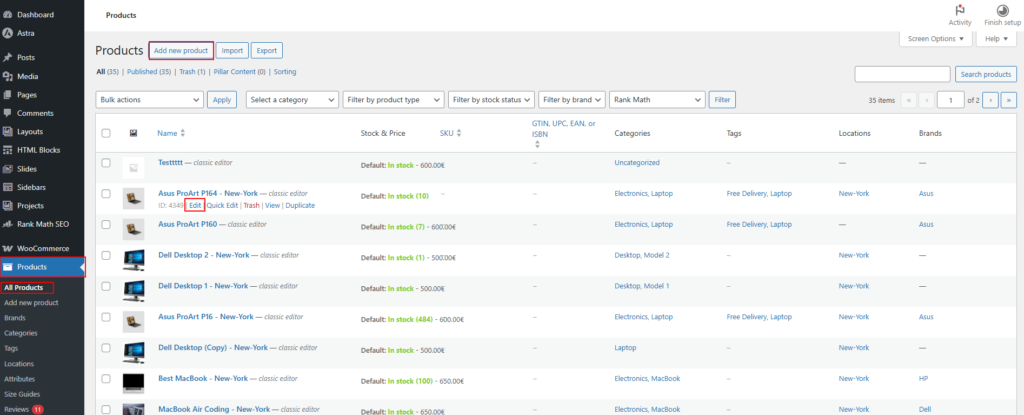Viewport: 1024px width, 415px height.
Task: Click the Dell Desktop 2 product thumbnail
Action: [133, 256]
